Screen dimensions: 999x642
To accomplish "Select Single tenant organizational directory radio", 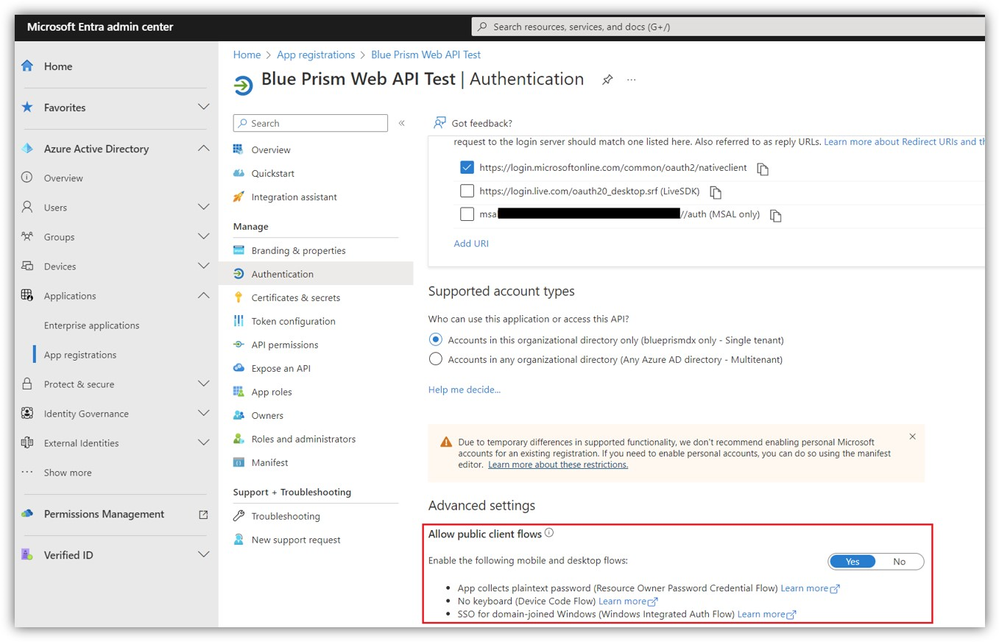I will click(x=435, y=339).
